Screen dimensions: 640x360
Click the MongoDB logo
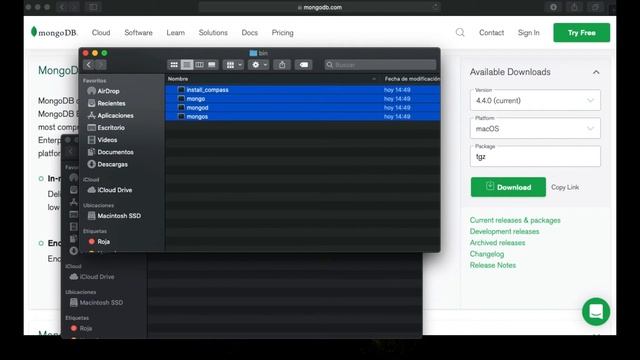pyautogui.click(x=53, y=32)
